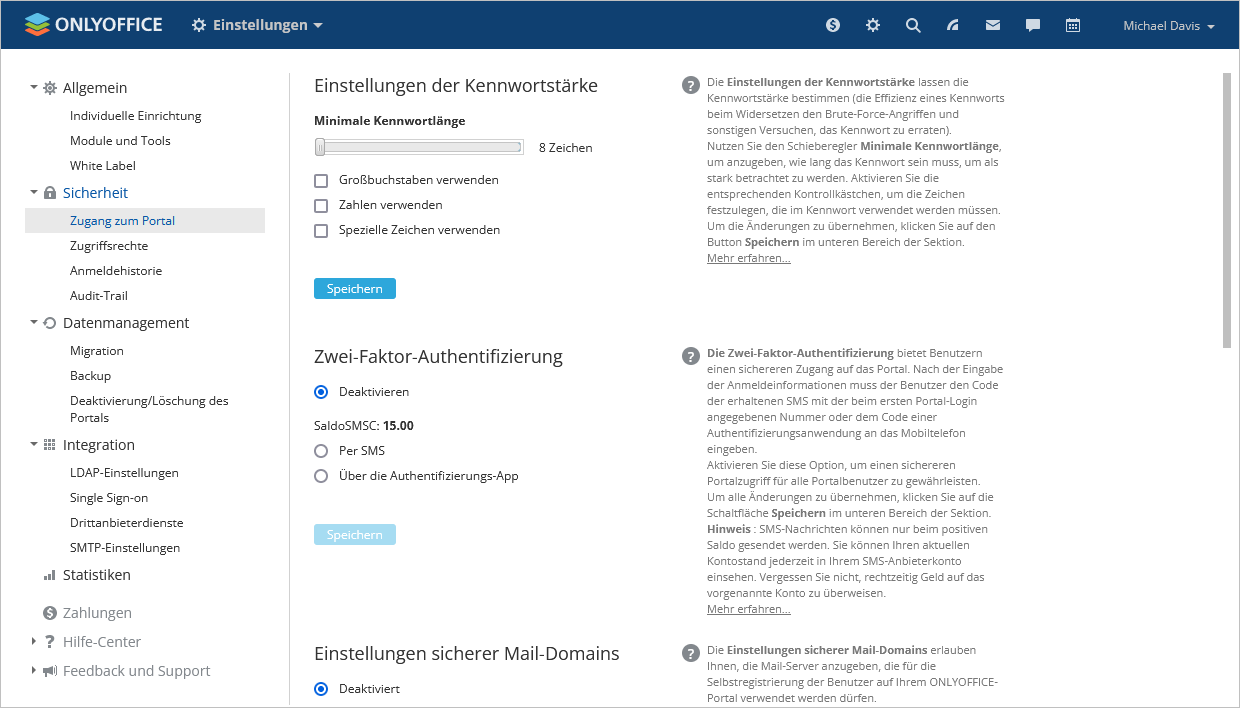Open Individuelle Einrichtung settings page
The image size is (1240, 708).
[x=136, y=116]
